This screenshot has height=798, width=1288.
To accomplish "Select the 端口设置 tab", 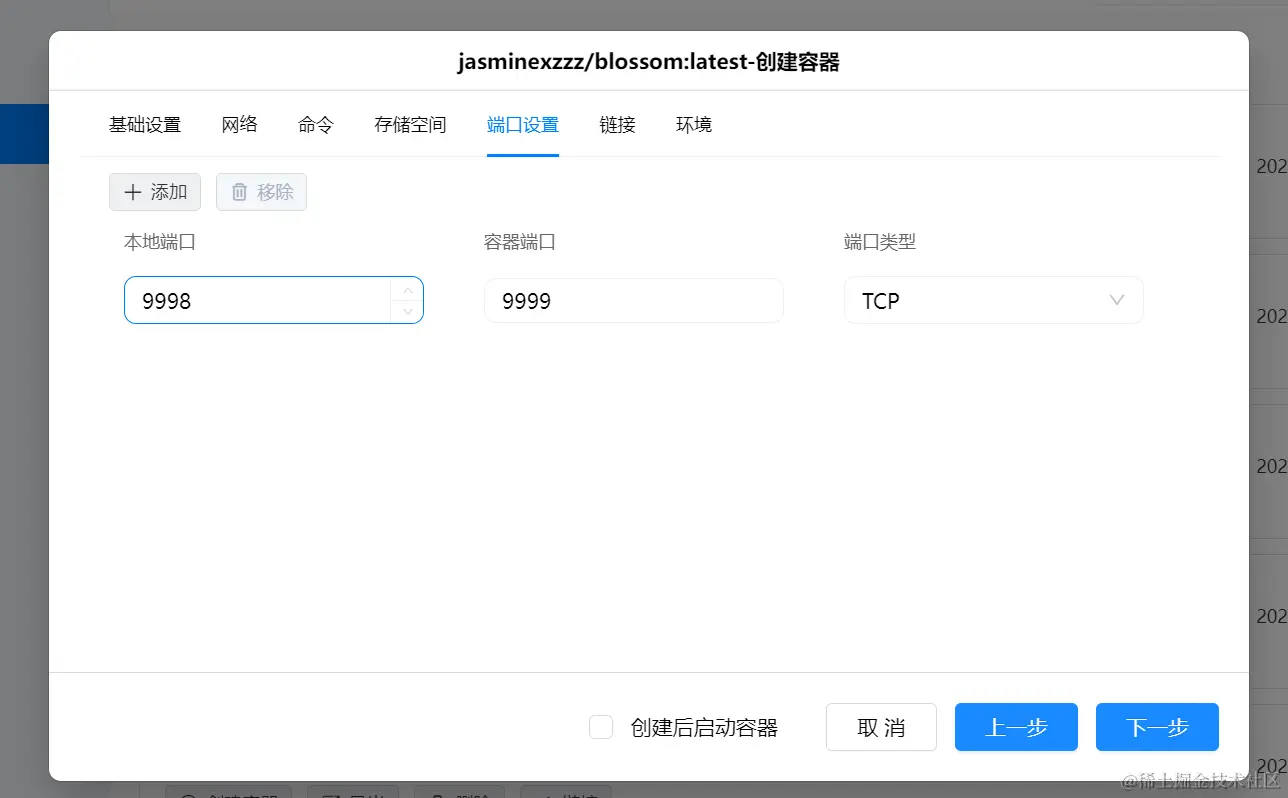I will 522,124.
